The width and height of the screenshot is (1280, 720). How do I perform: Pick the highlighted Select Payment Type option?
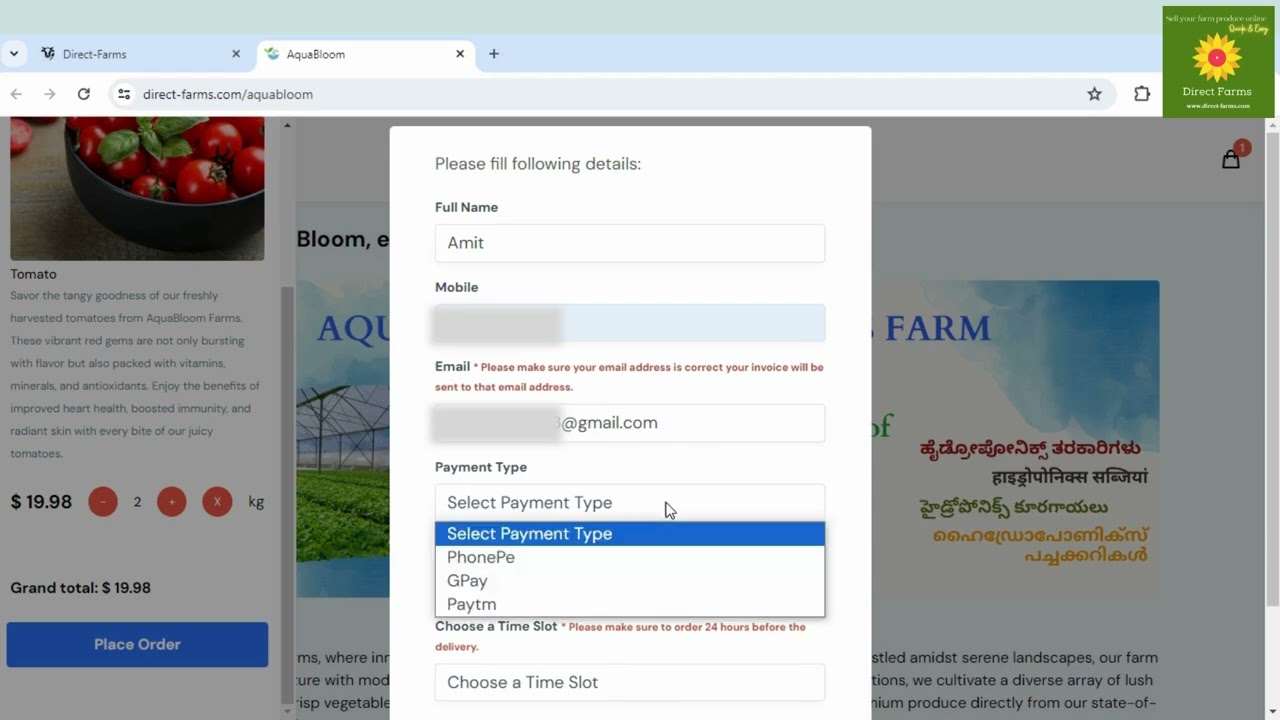(630, 534)
